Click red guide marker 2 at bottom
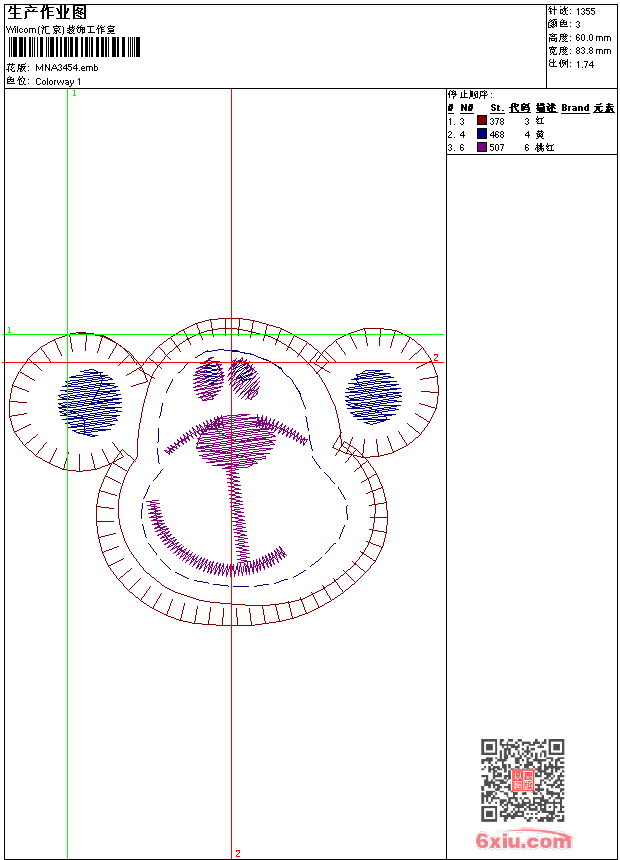 point(238,853)
